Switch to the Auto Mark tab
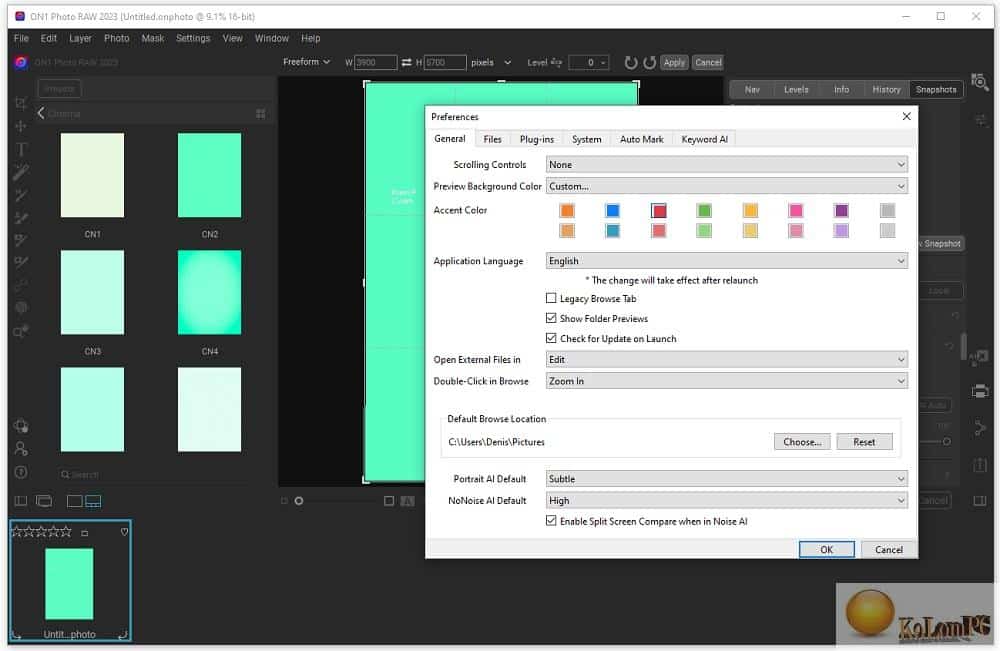The image size is (1000, 651). click(x=642, y=139)
